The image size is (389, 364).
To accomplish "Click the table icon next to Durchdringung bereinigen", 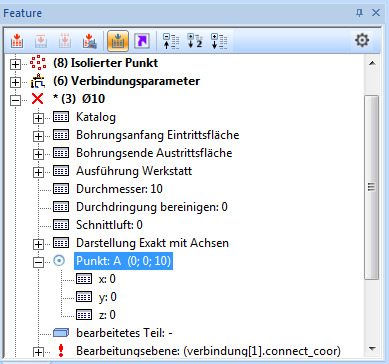I will pos(61,207).
